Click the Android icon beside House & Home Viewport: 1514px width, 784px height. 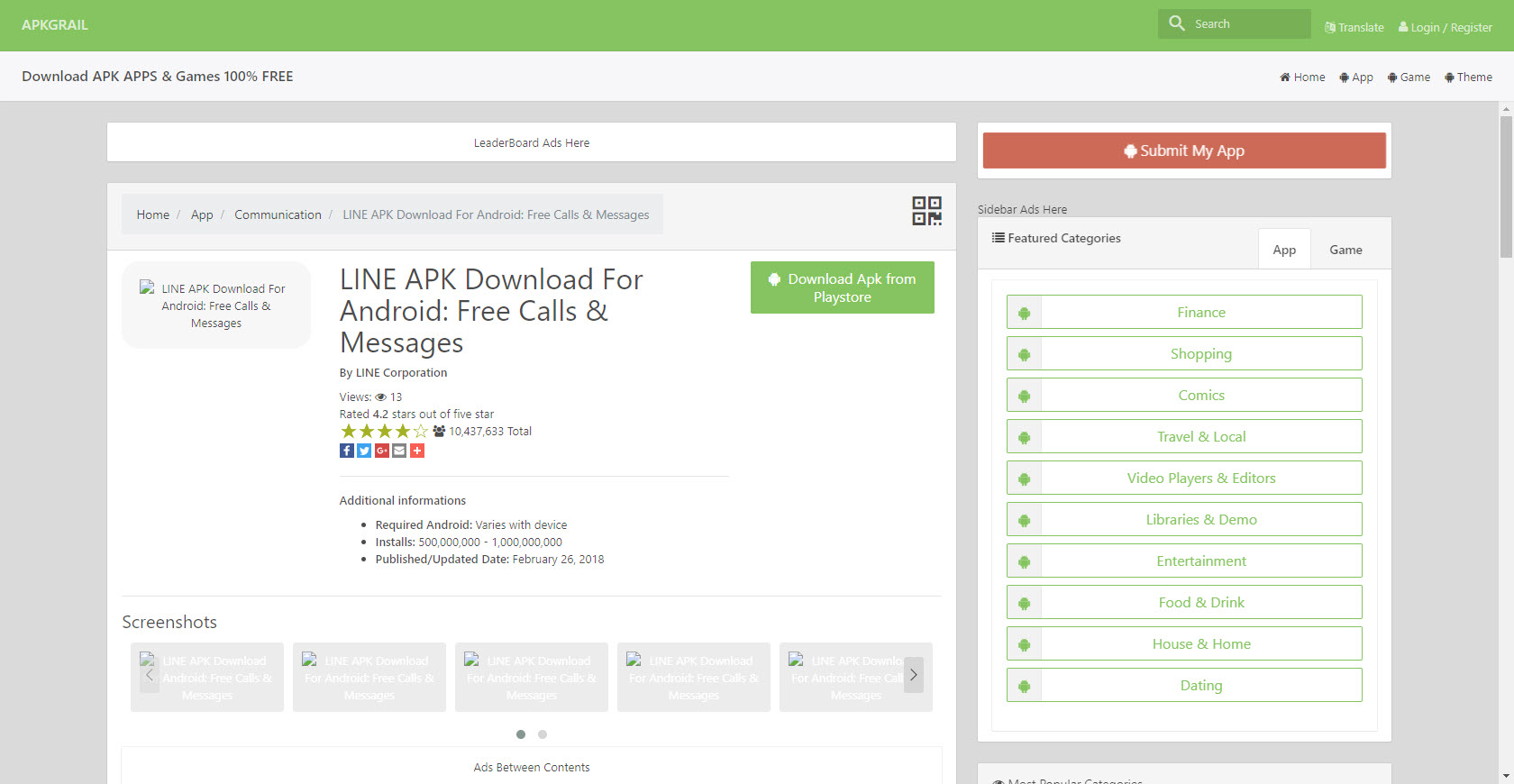[x=1025, y=644]
